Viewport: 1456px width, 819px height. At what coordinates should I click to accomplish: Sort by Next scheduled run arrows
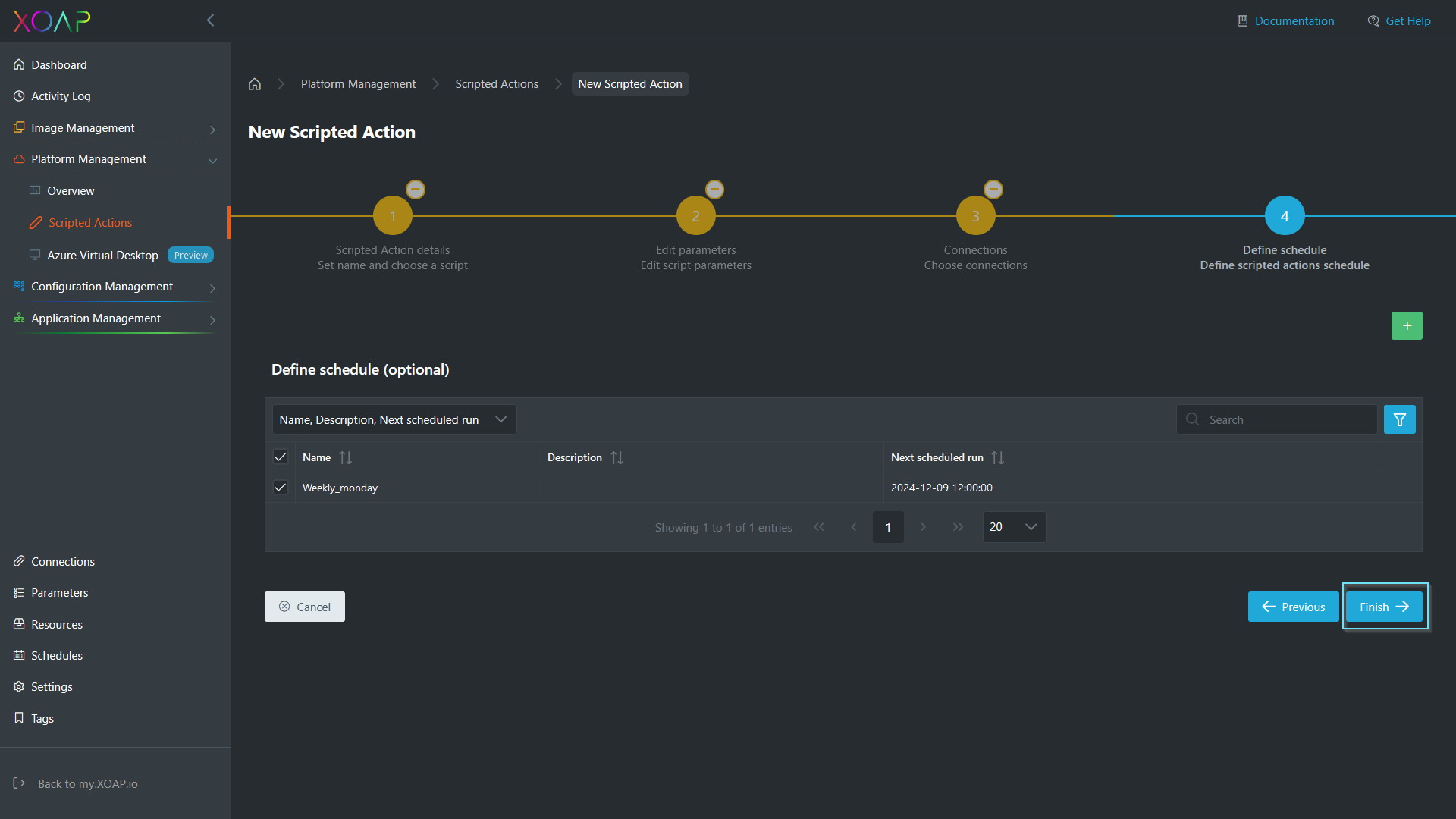[997, 457]
